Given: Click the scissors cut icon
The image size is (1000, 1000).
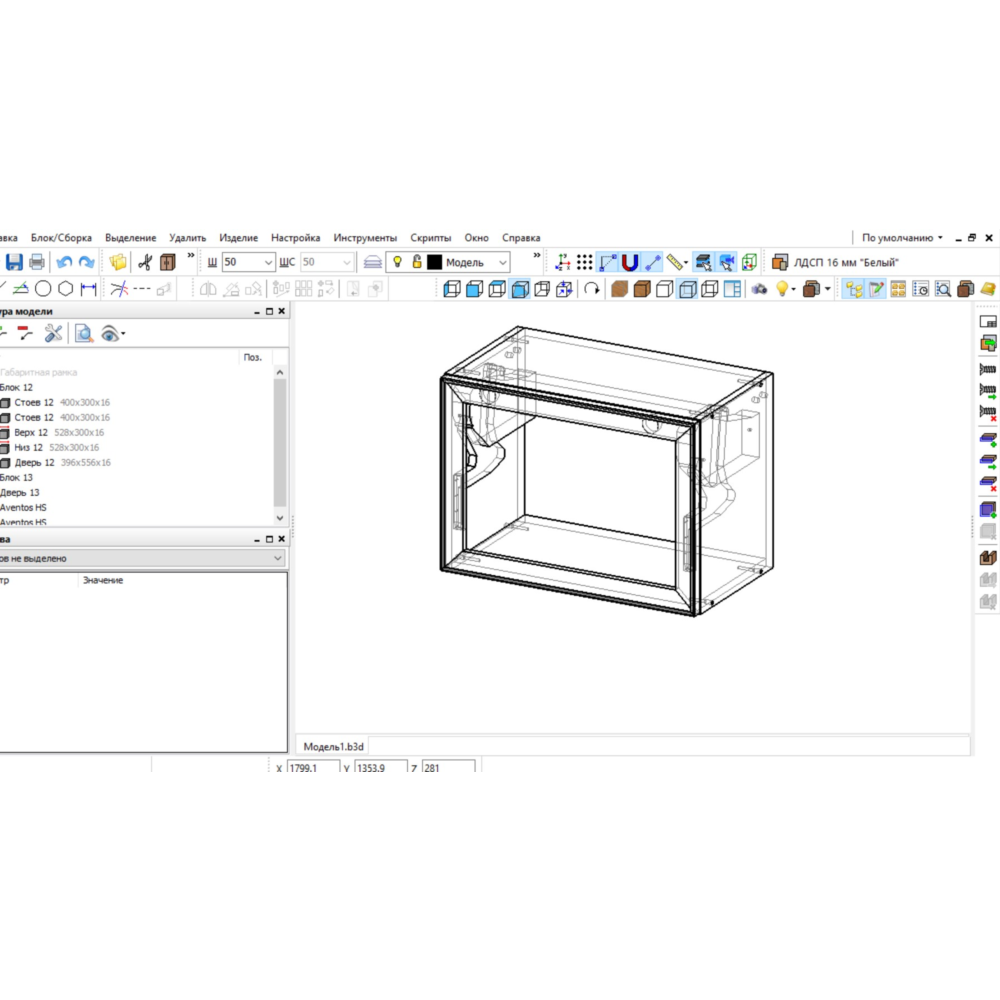Looking at the screenshot, I should coord(145,262).
